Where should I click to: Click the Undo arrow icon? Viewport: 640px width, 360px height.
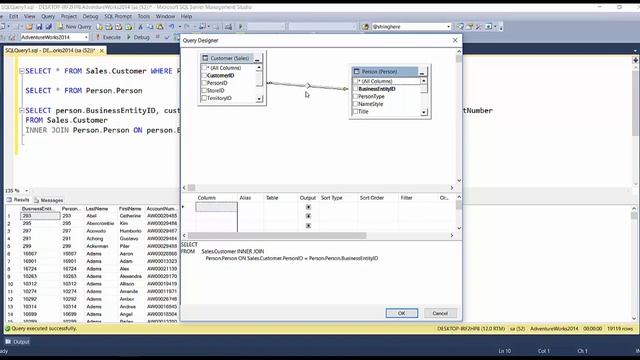[x=172, y=27]
